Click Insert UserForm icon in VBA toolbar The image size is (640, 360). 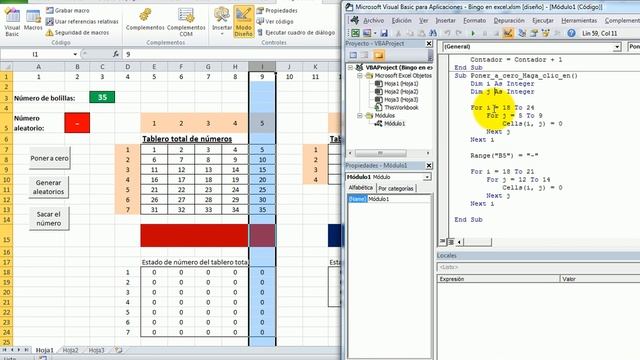pos(367,33)
